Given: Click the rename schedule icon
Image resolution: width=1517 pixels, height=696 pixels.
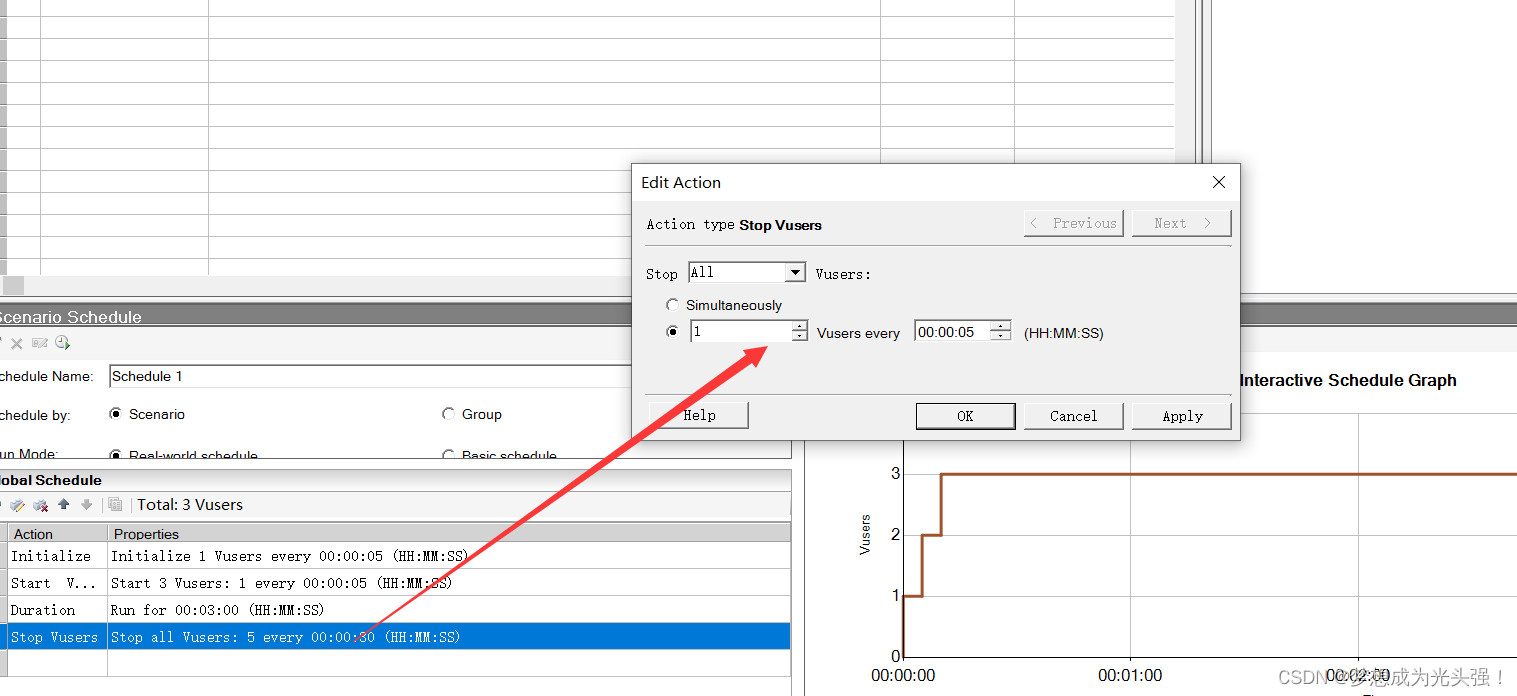Looking at the screenshot, I should pos(40,343).
